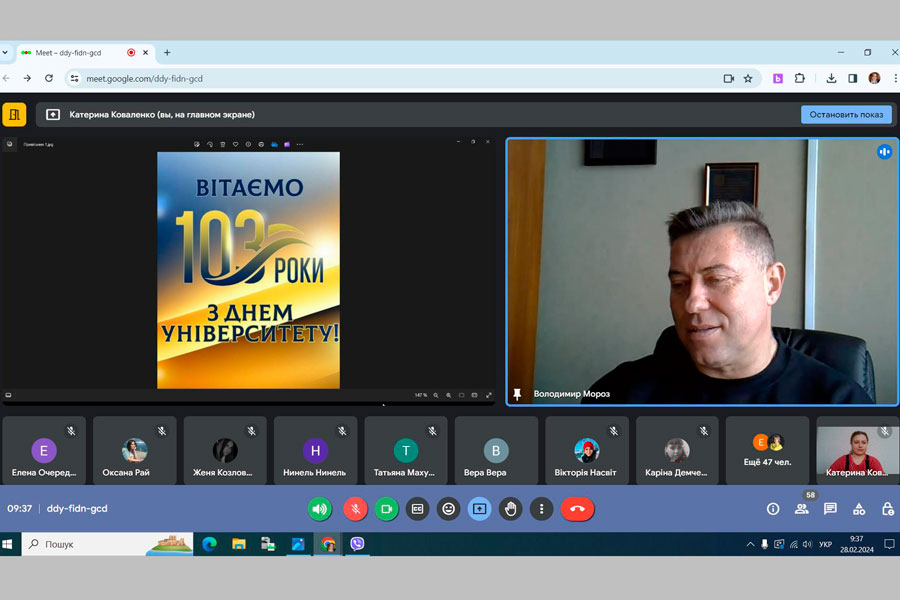The height and width of the screenshot is (600, 900).
Task: Select Вікторія Насвіт participant tile
Action: pyautogui.click(x=586, y=451)
